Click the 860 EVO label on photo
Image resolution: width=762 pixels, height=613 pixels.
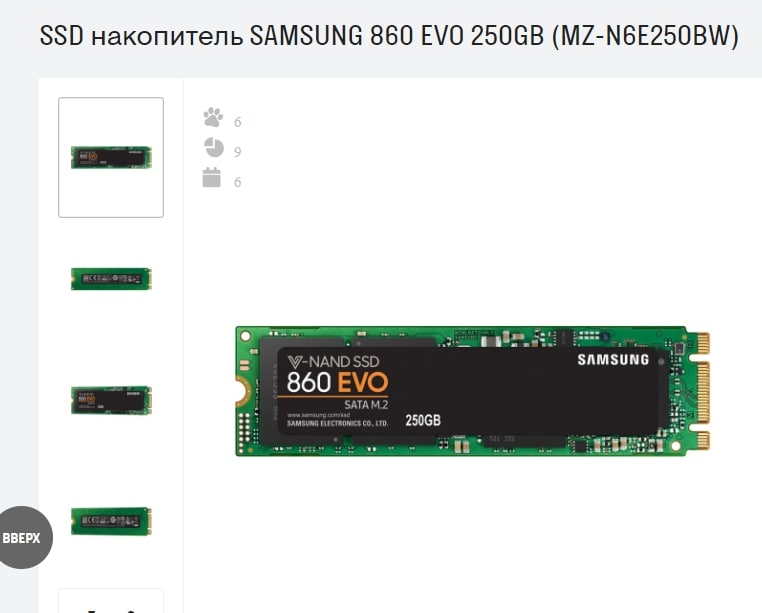coord(337,382)
